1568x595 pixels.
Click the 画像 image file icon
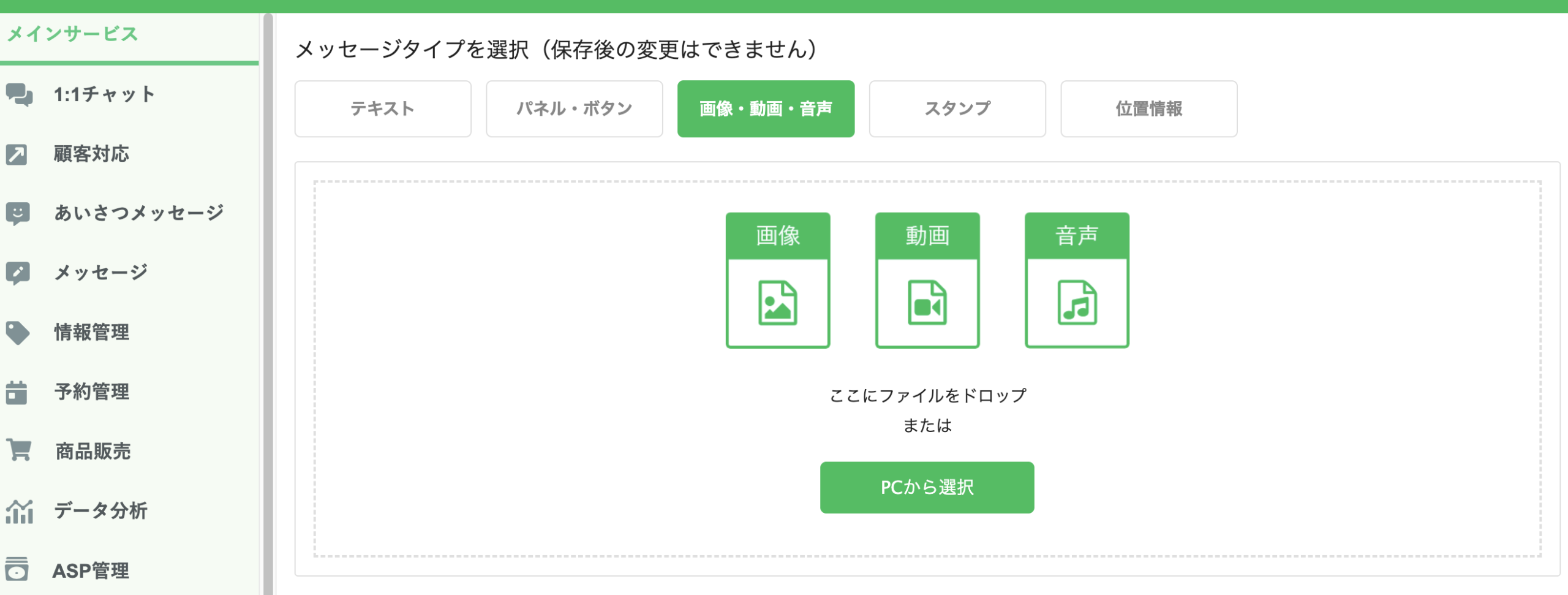778,281
